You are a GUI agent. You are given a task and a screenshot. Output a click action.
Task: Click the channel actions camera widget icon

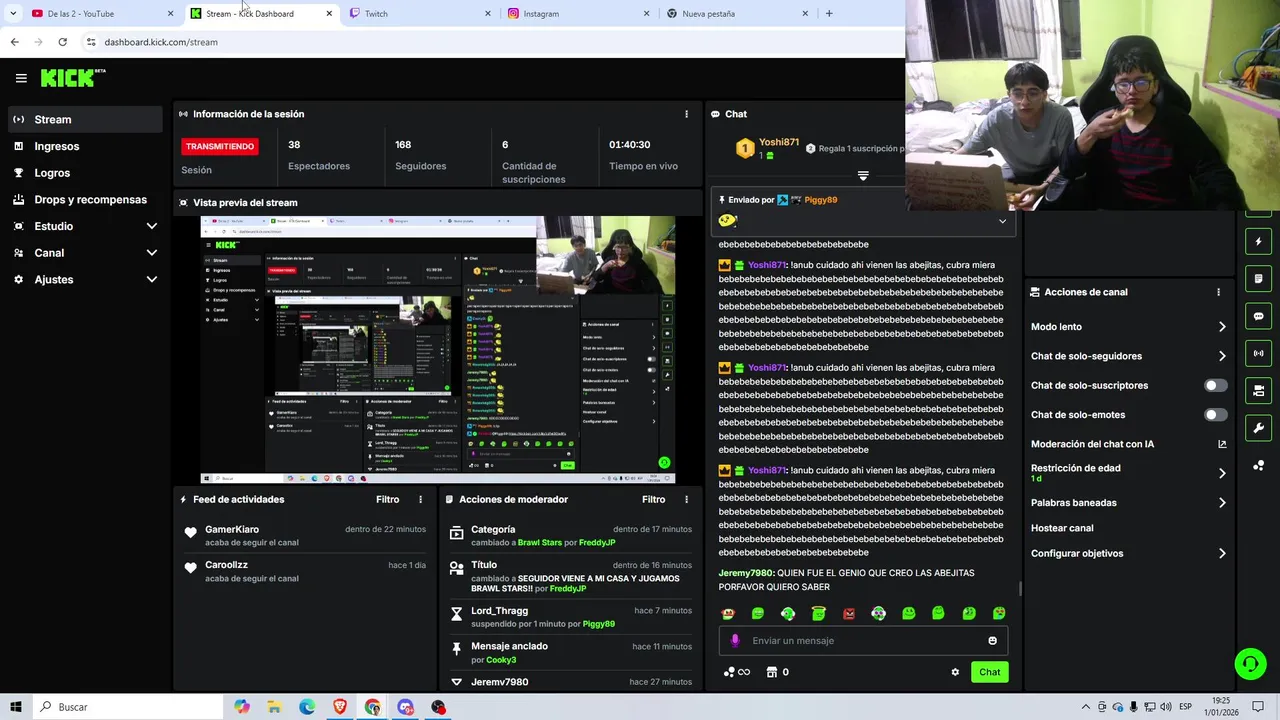[x=1258, y=390]
